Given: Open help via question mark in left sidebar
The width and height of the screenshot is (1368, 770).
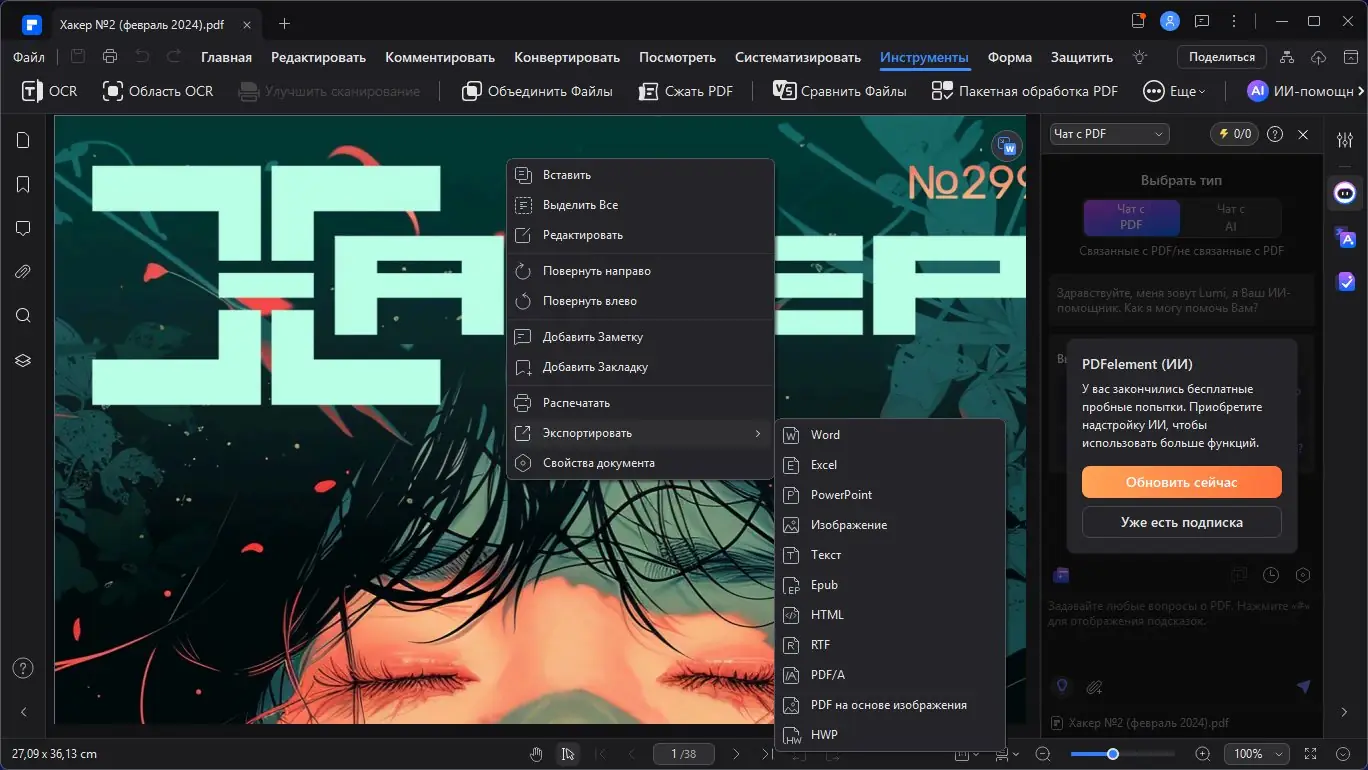Looking at the screenshot, I should [23, 668].
